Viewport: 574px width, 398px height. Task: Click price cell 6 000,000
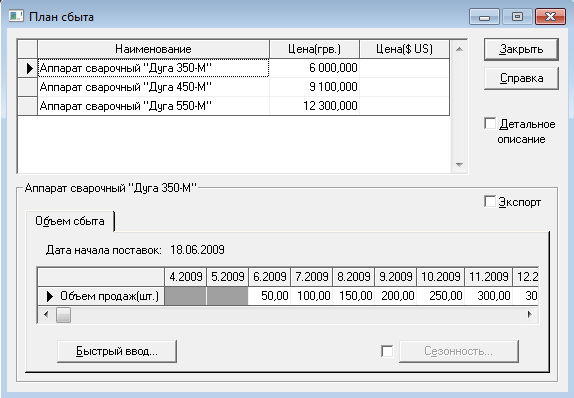314,68
